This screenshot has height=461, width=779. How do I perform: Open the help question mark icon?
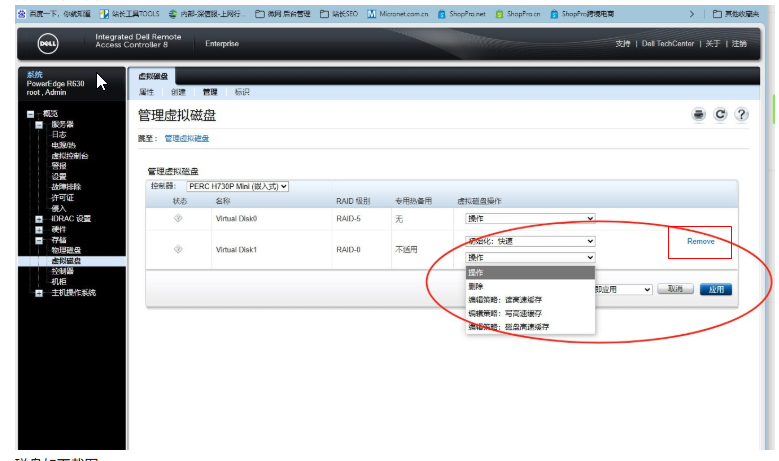point(741,115)
